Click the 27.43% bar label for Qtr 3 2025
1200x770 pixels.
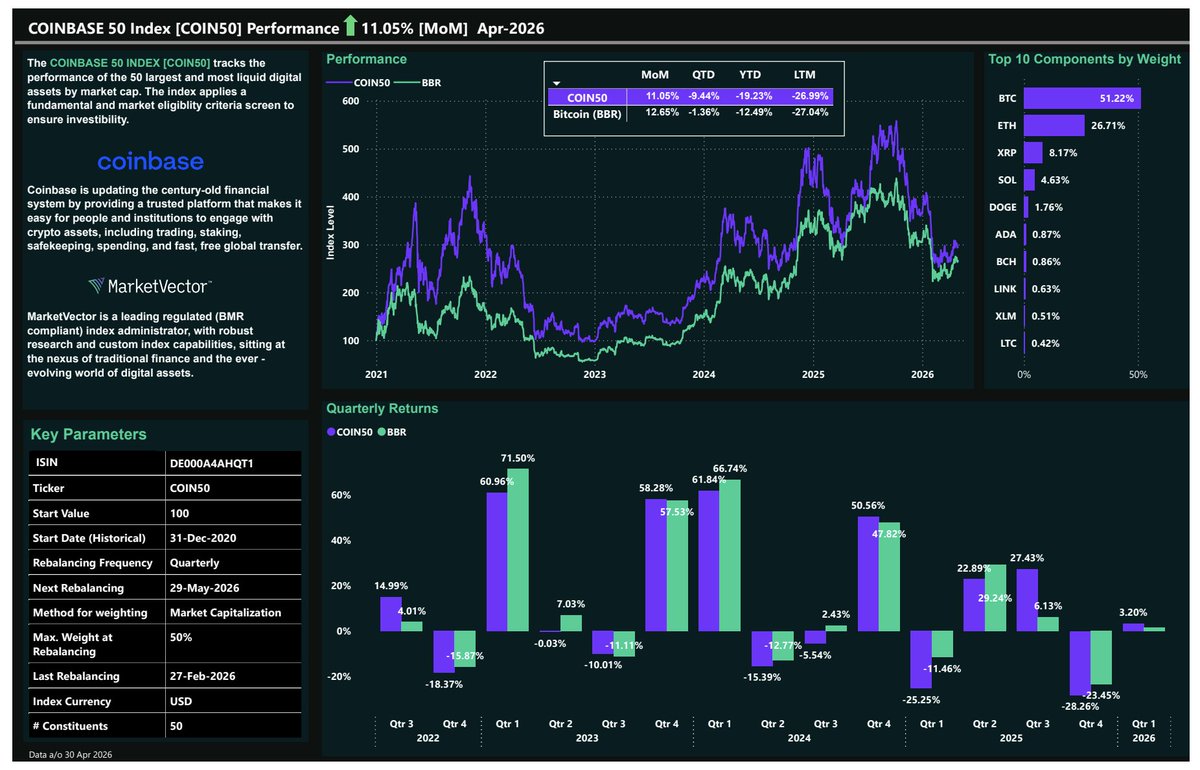(1029, 558)
